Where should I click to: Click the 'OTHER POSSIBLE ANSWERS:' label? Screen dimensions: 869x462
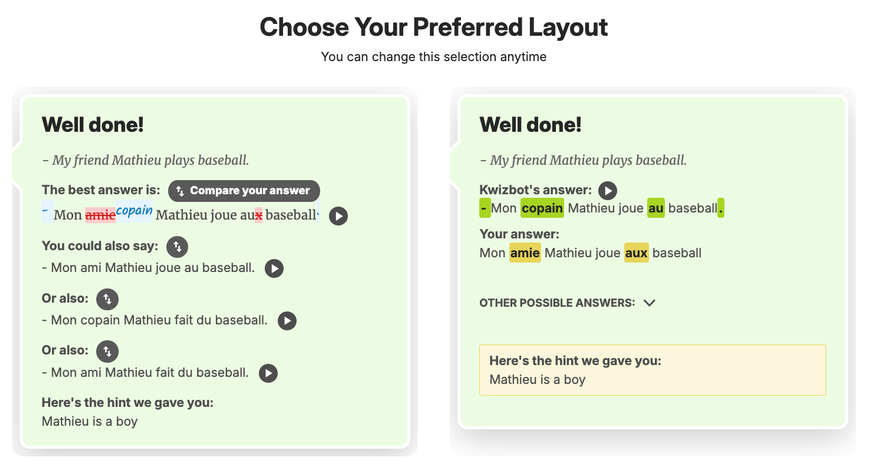pos(556,303)
